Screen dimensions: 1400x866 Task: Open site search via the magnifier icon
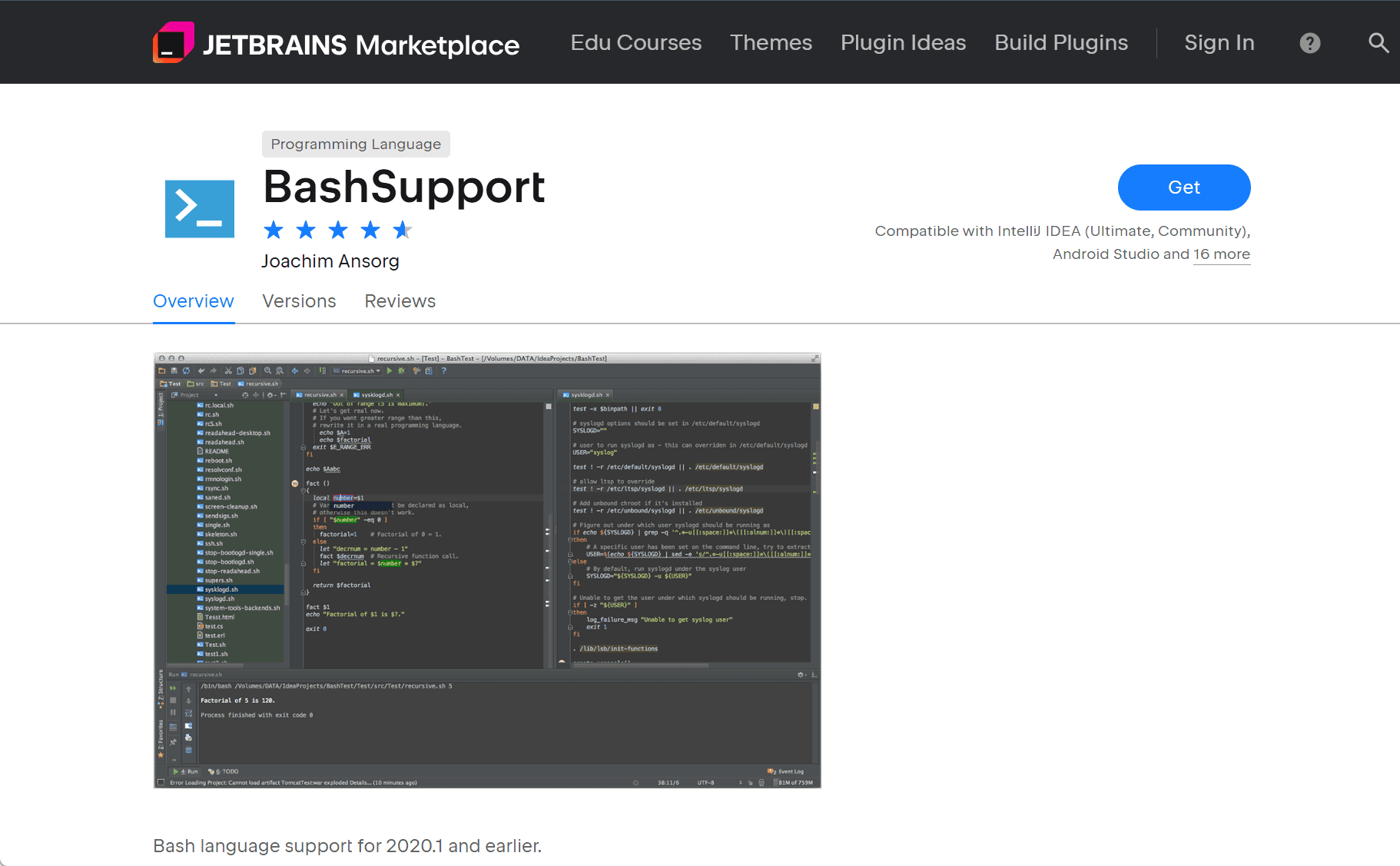[1378, 43]
